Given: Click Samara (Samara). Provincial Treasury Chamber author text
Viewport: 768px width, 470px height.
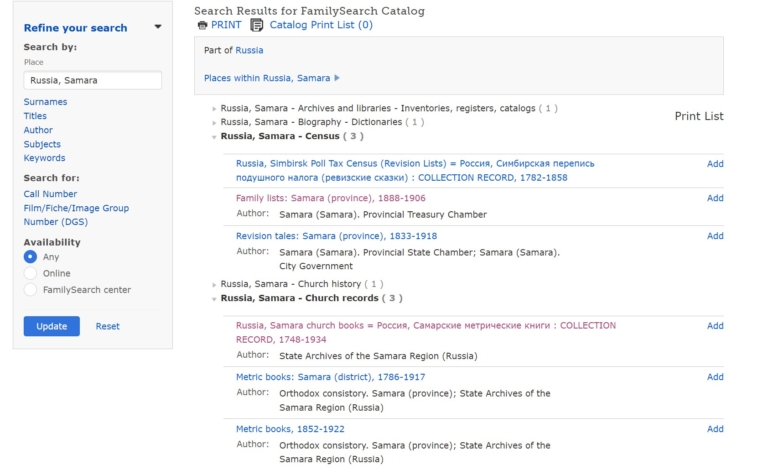Looking at the screenshot, I should coord(383,214).
